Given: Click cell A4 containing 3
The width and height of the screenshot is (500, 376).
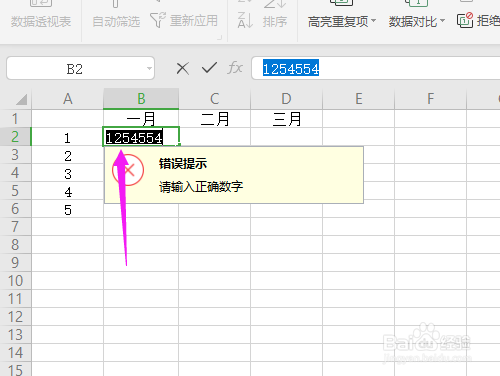Looking at the screenshot, I should [x=68, y=173].
